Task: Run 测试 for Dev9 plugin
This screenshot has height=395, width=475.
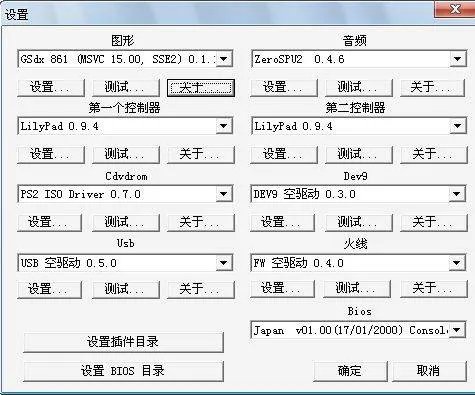Action: pyautogui.click(x=359, y=222)
